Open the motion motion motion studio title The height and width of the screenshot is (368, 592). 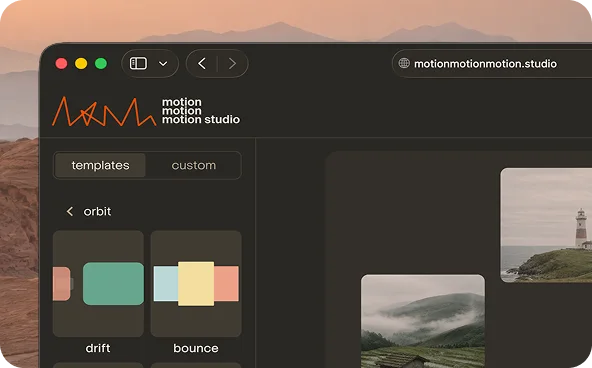click(x=201, y=111)
